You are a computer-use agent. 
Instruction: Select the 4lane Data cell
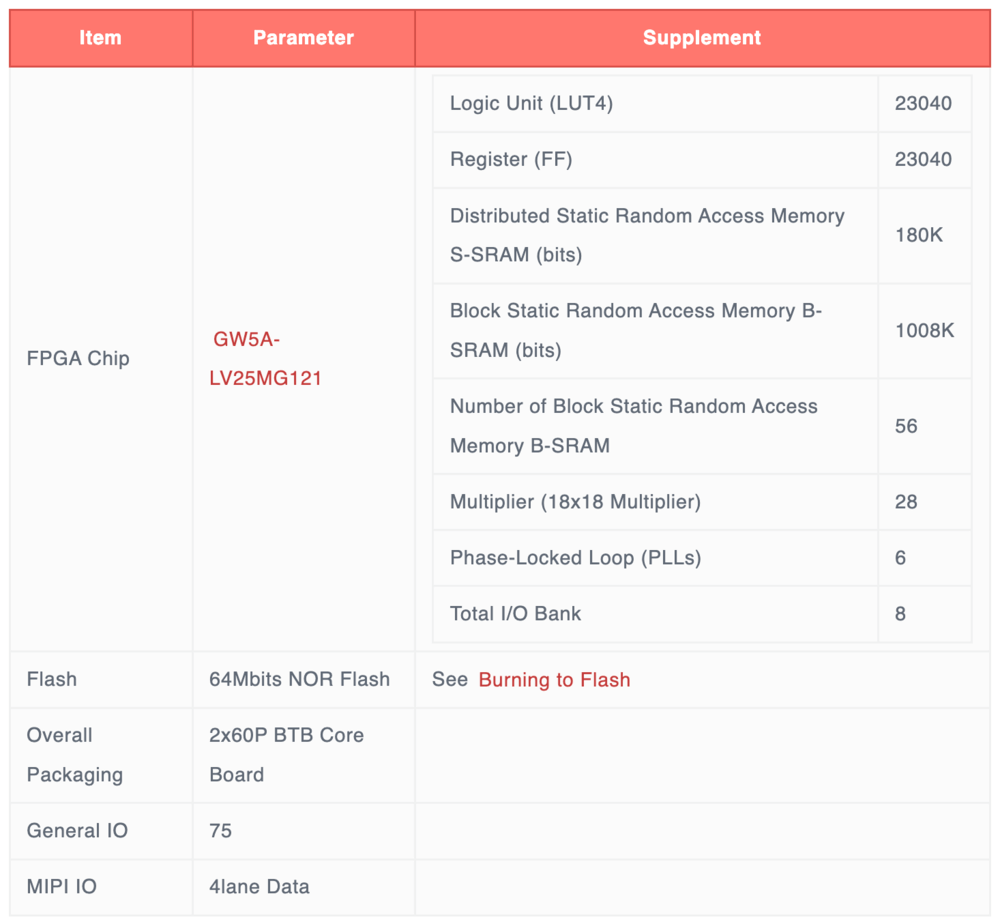click(259, 887)
